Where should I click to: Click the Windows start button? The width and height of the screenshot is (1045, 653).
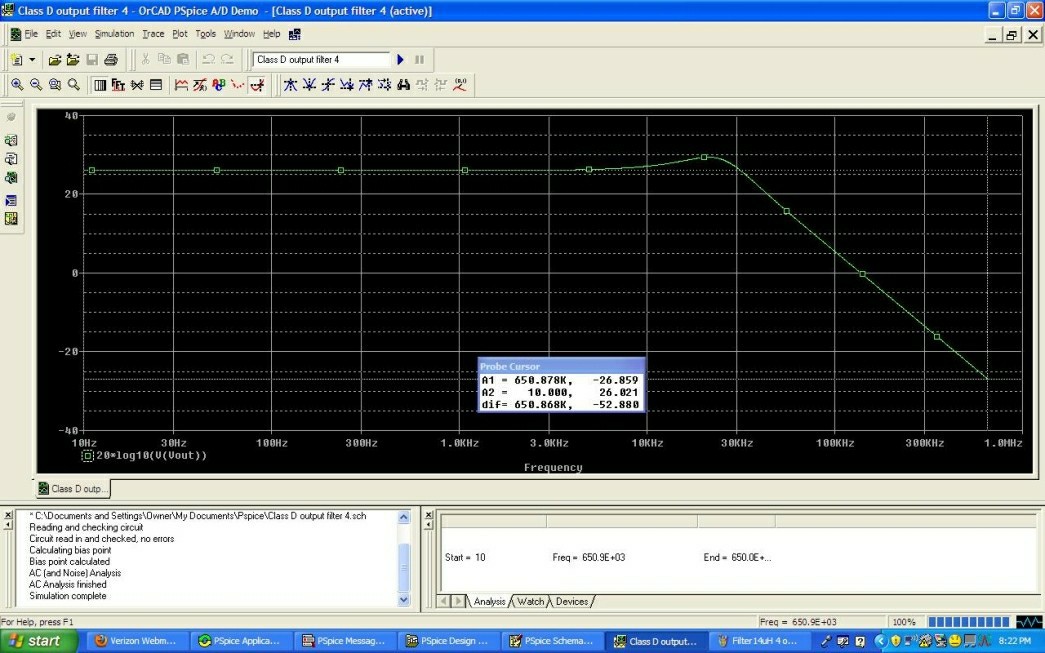[38, 640]
